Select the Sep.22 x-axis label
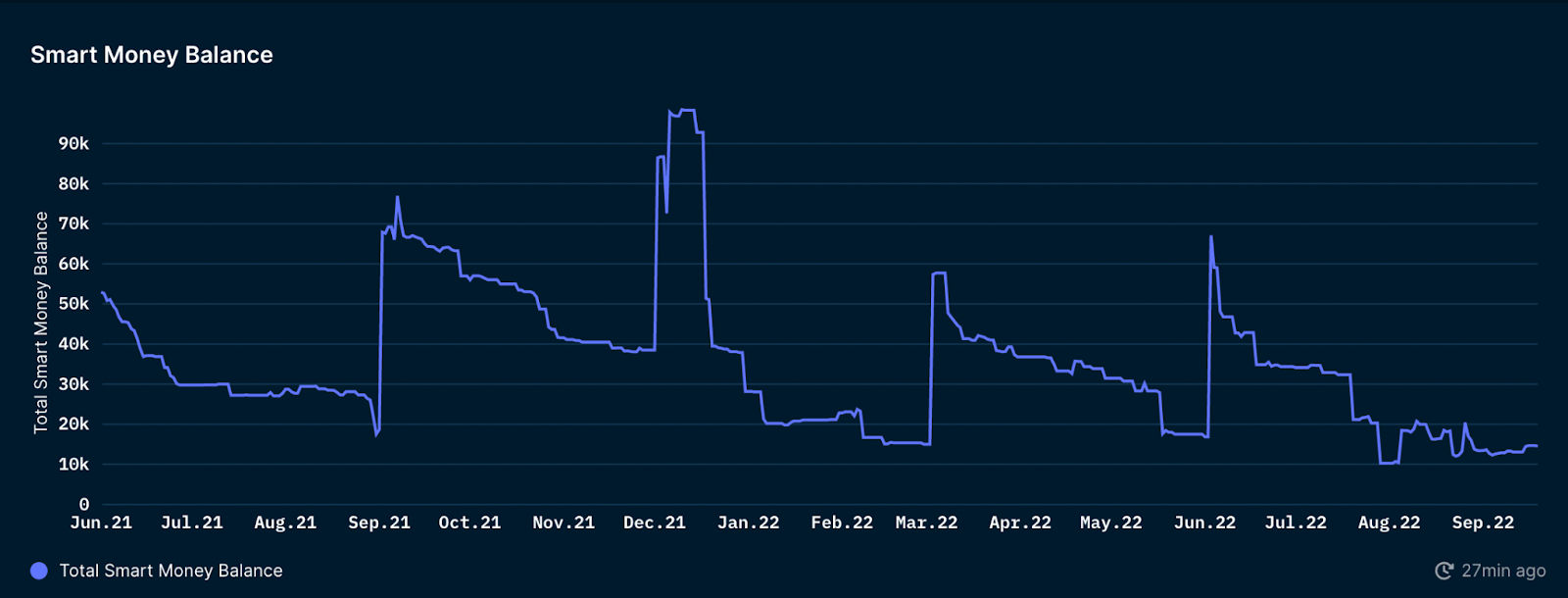 pos(1483,523)
